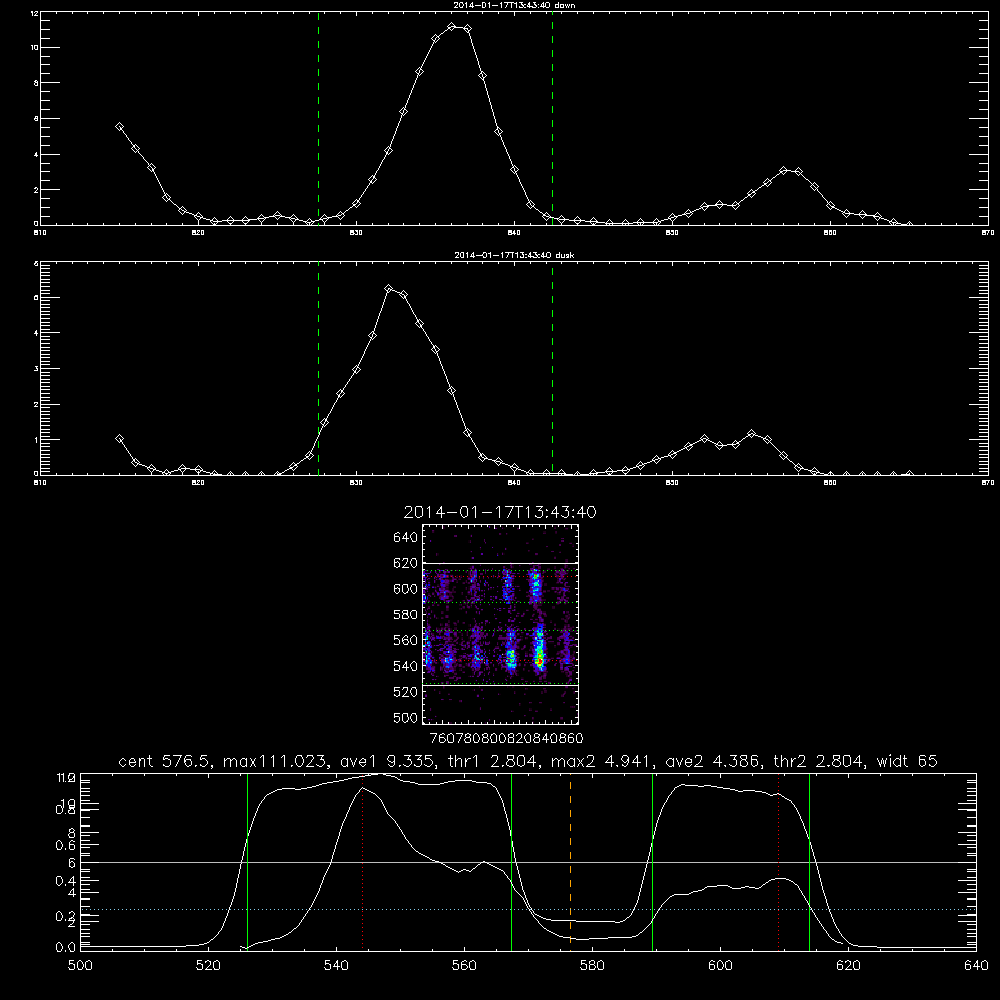
Task: Click the red dotted line near 609 in the bottom plot
Action: 778,861
